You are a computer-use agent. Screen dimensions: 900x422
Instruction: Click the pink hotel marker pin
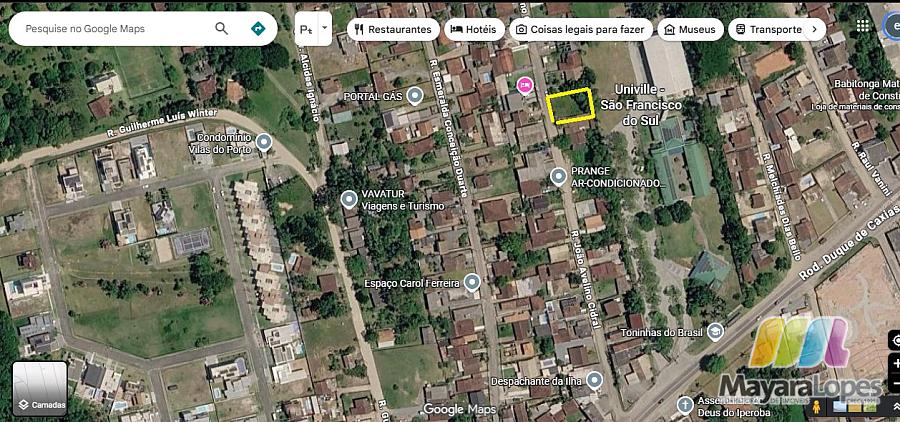click(x=525, y=86)
